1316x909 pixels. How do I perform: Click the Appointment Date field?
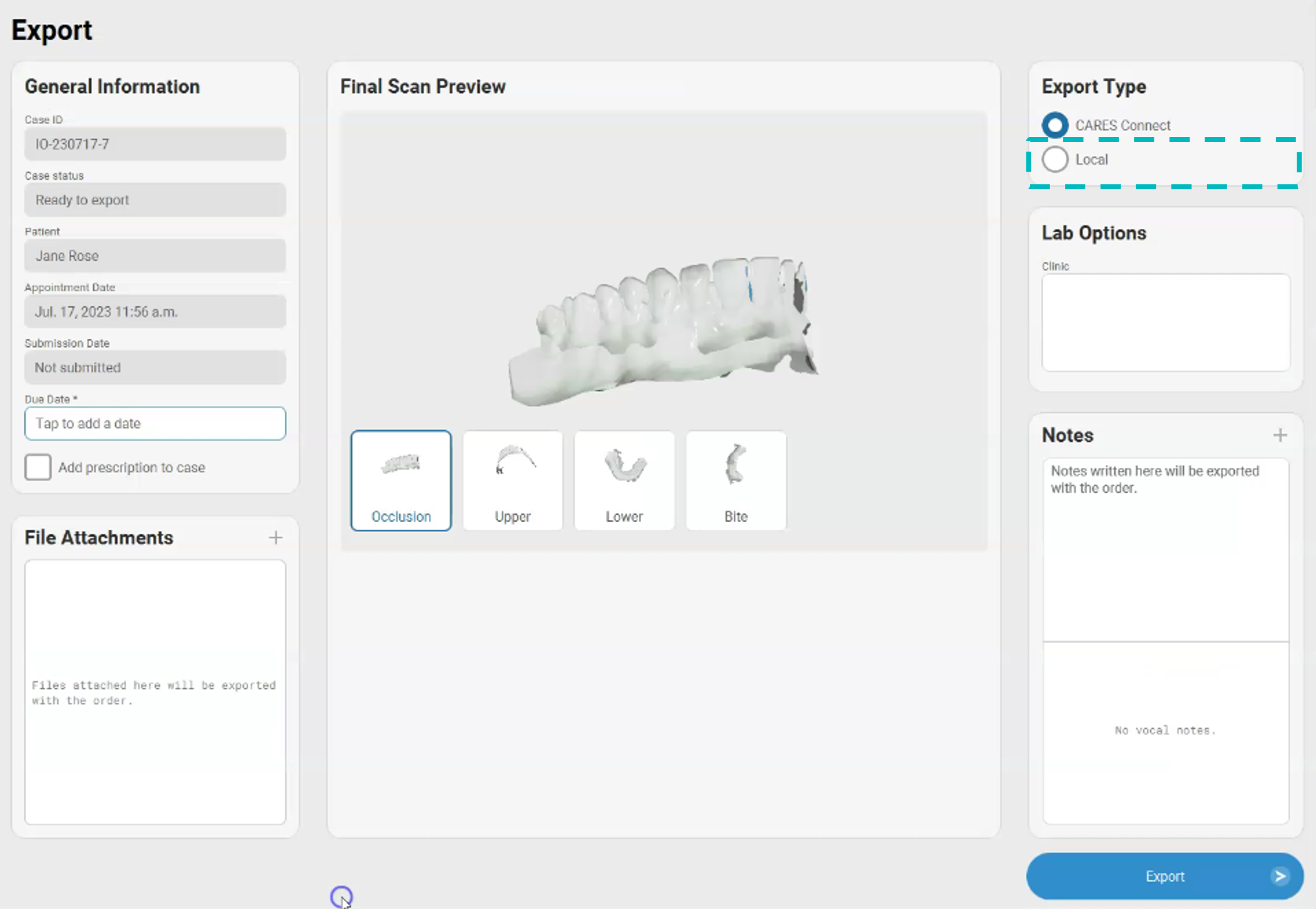tap(155, 311)
